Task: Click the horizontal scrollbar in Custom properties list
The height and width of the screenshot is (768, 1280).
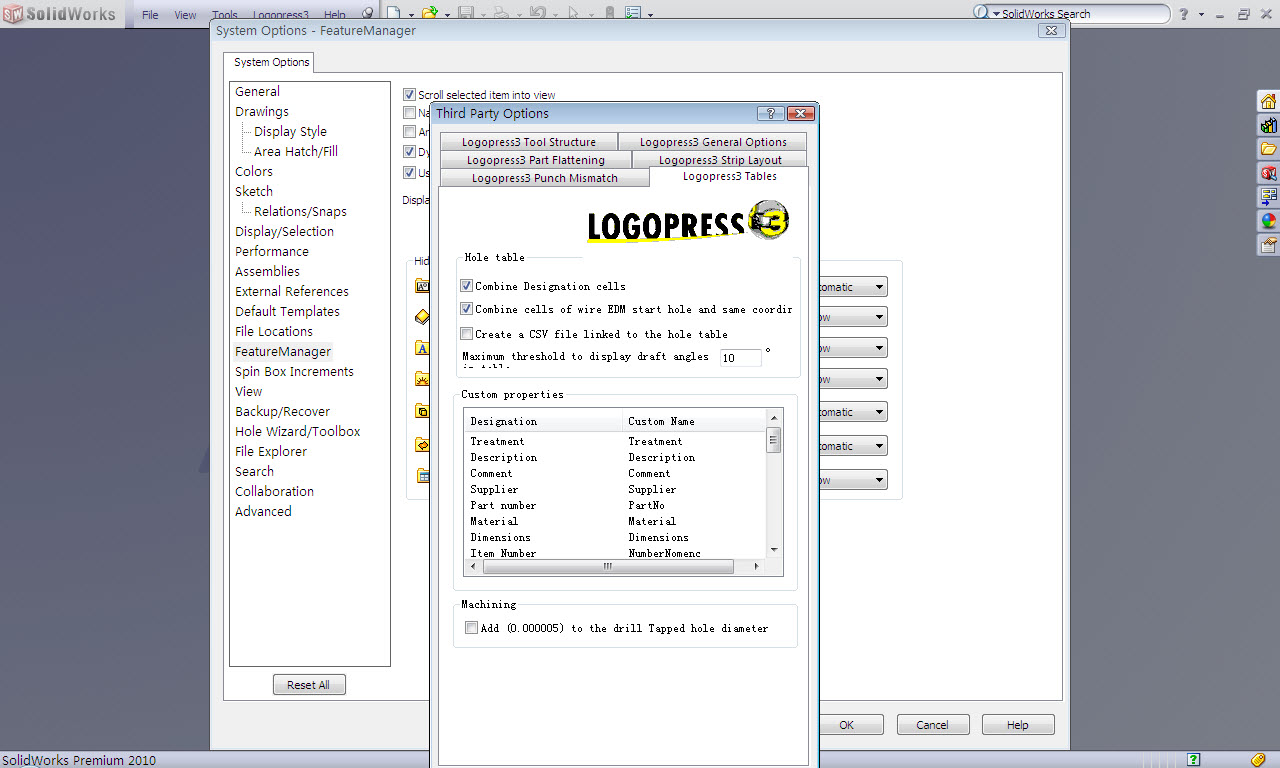Action: point(608,566)
